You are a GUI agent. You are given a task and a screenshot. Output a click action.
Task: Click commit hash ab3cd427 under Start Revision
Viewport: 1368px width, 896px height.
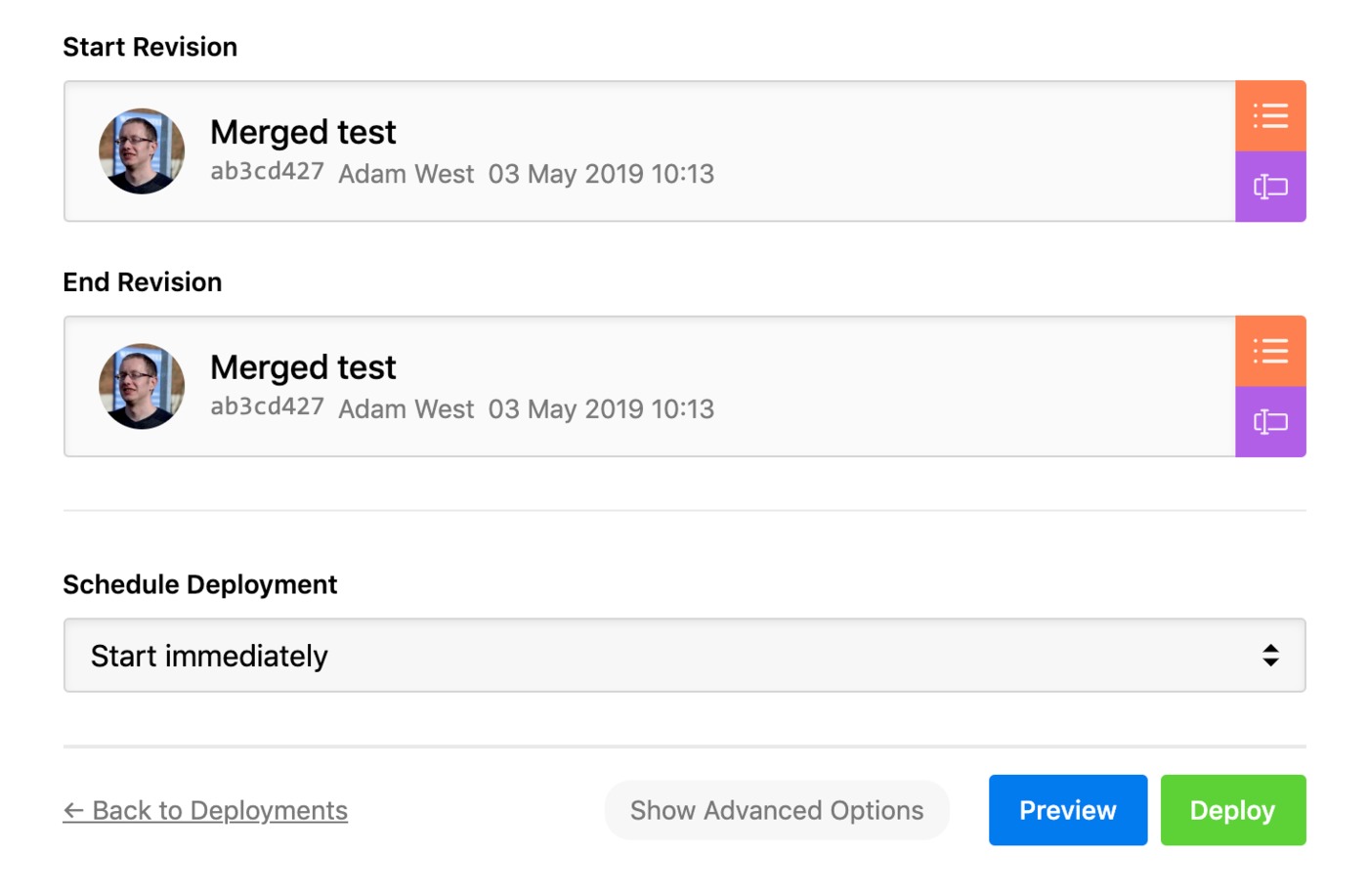(267, 172)
